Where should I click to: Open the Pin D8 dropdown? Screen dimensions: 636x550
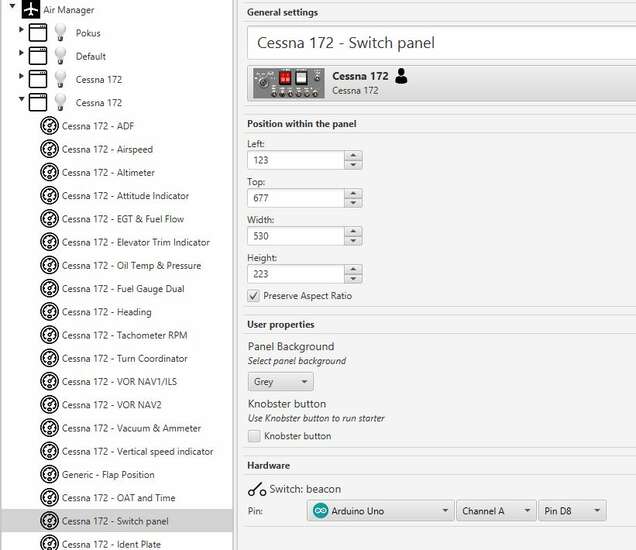tap(572, 511)
